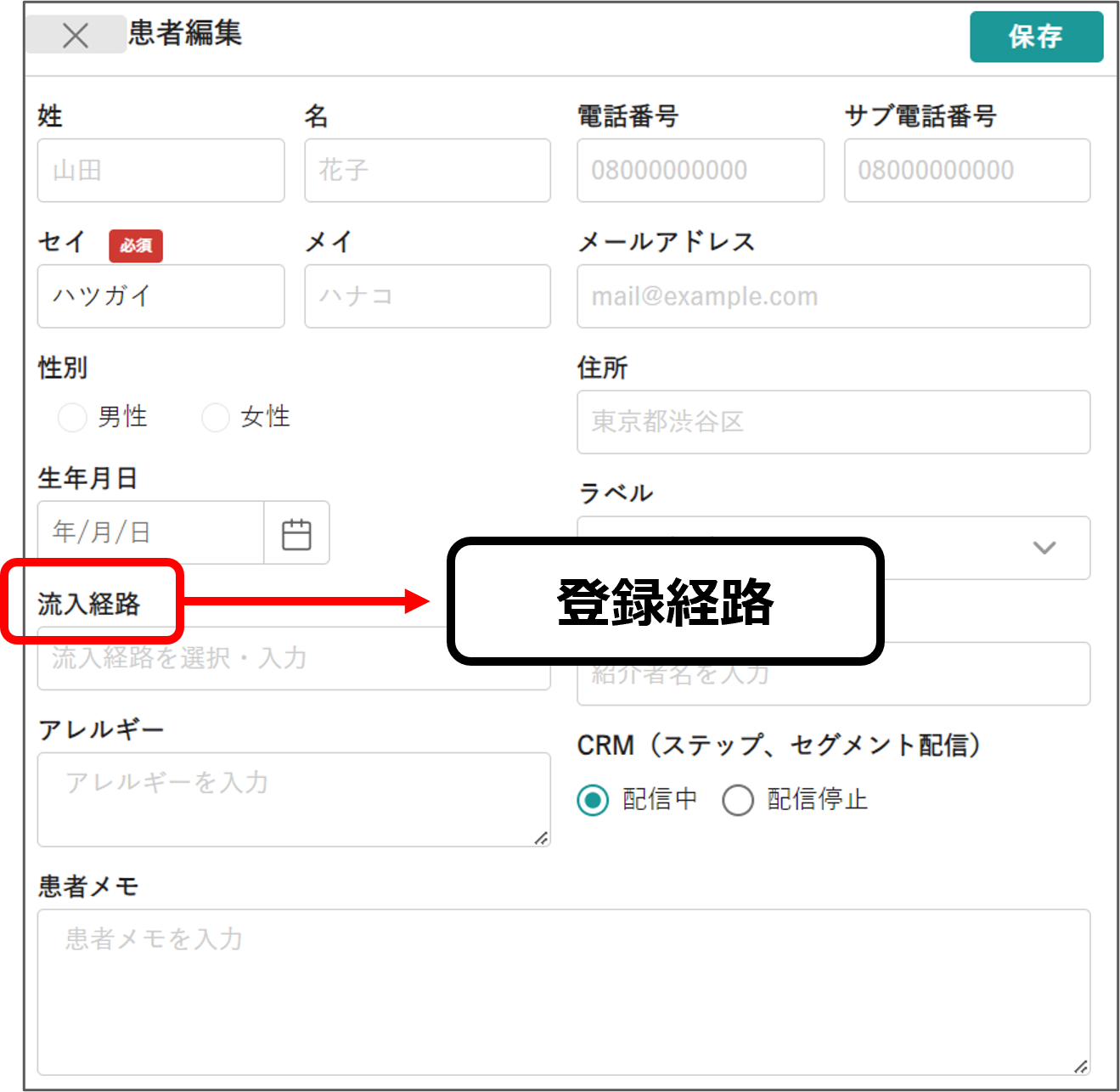This screenshot has height=1092, width=1120.
Task: Click the 姓 last name field
Action: pos(160,171)
